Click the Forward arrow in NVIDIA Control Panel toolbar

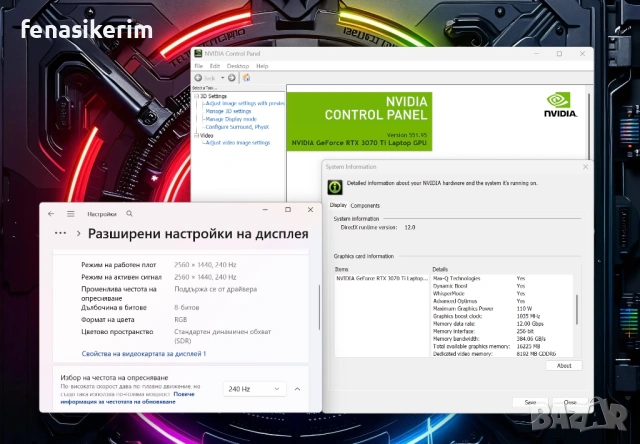(x=231, y=78)
